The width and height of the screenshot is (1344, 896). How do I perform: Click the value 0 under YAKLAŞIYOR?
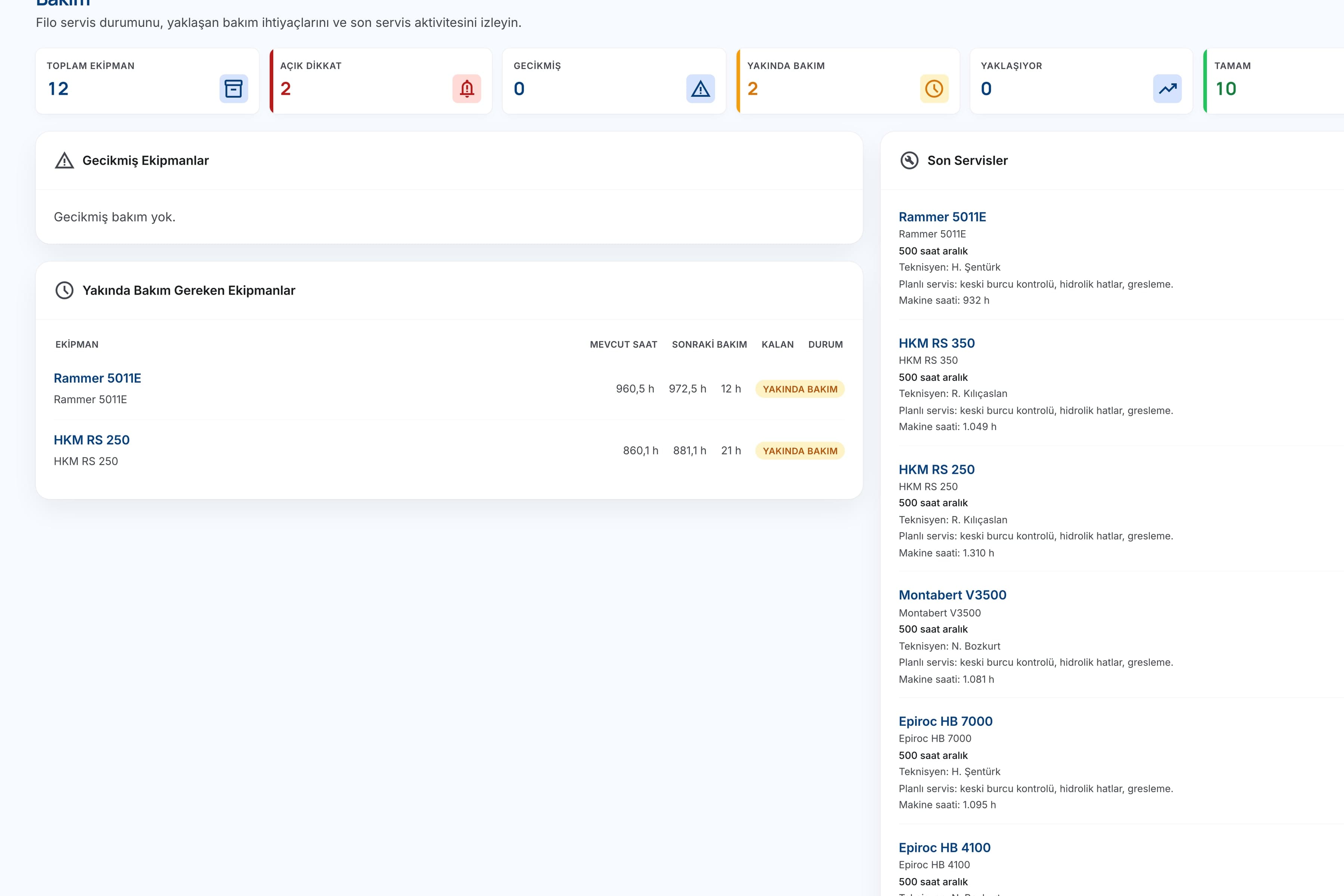coord(986,88)
